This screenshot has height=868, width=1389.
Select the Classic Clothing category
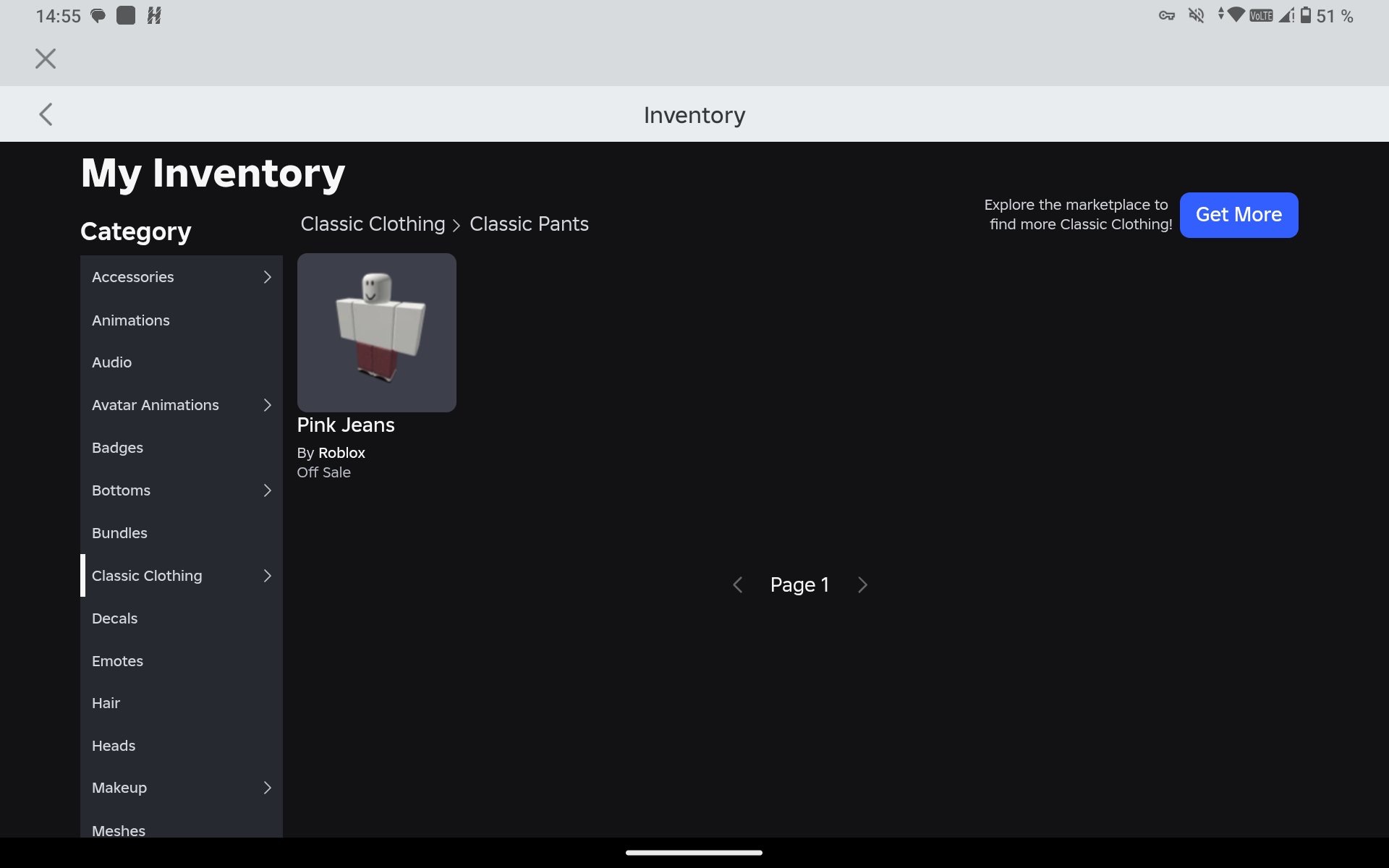tap(182, 576)
